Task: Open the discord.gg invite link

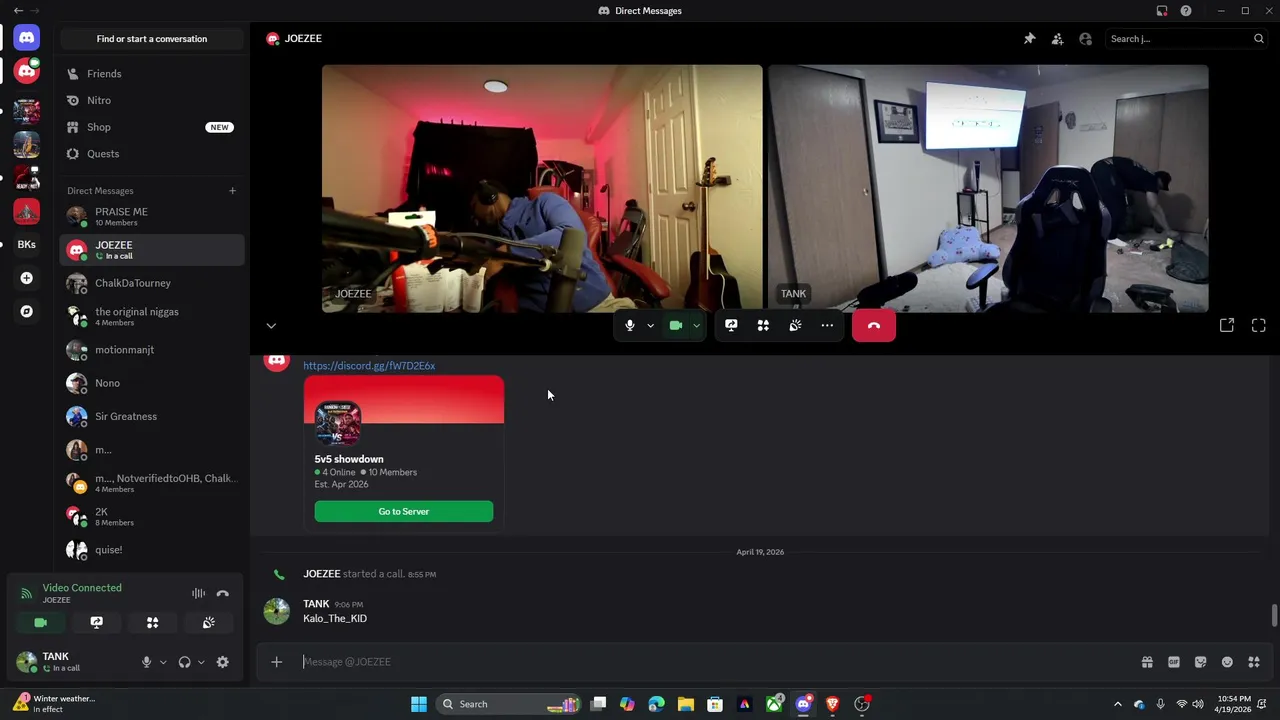Action: pyautogui.click(x=369, y=366)
